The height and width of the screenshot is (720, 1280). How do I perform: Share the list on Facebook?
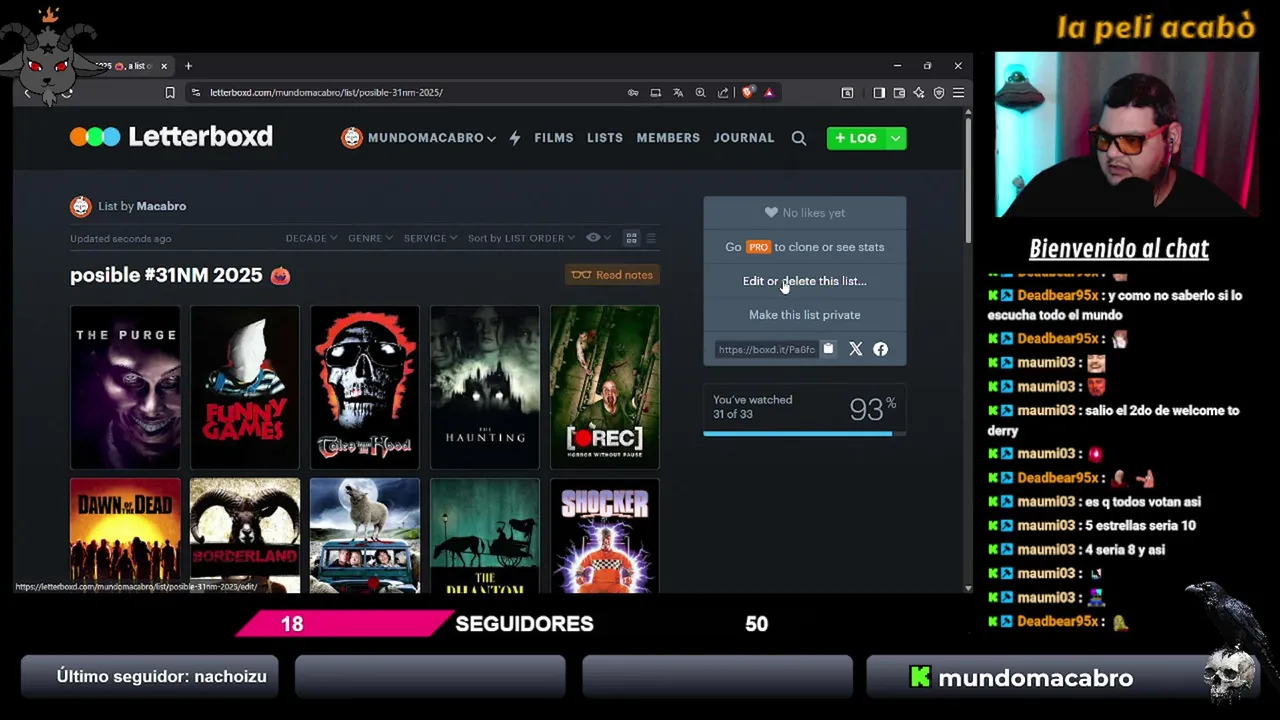click(880, 349)
